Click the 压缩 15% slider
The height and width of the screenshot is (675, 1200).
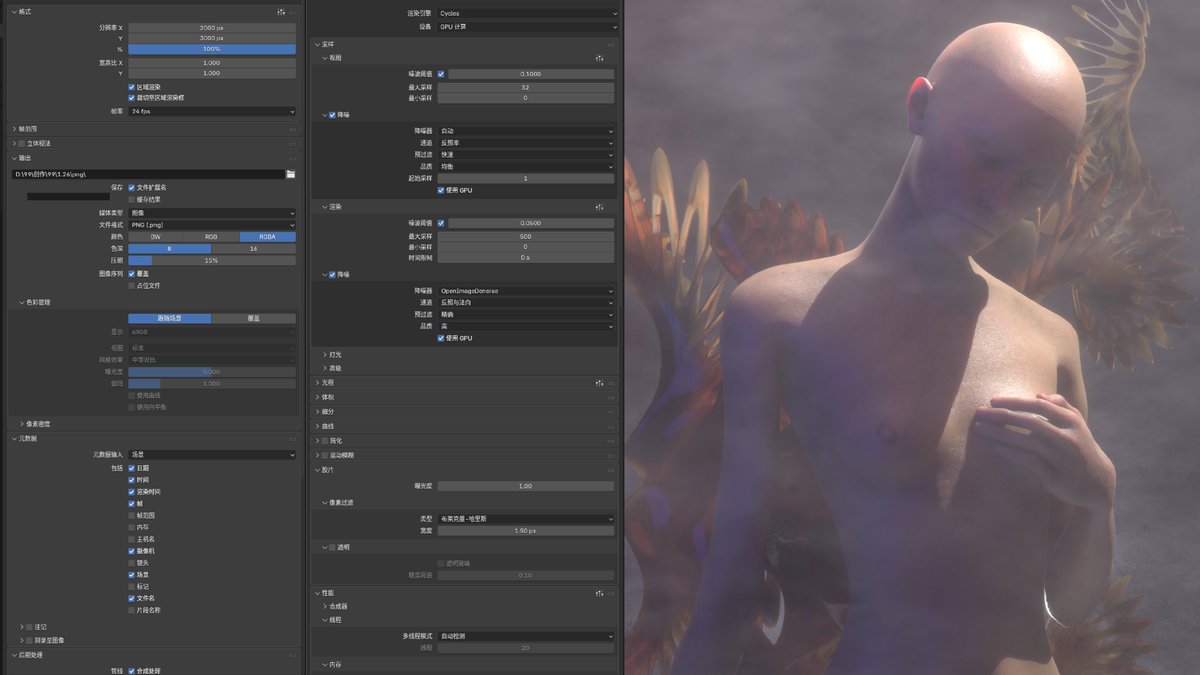[x=212, y=260]
